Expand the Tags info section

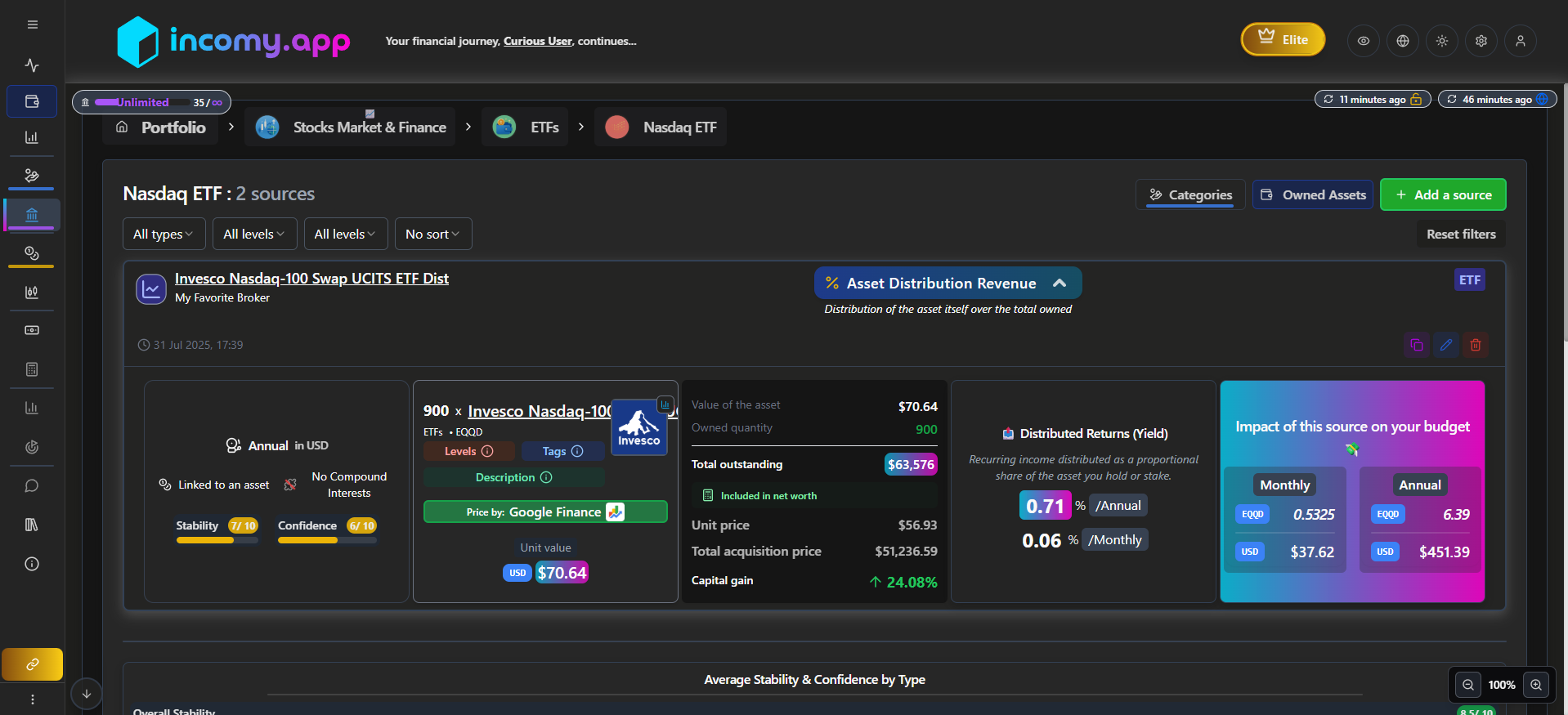click(x=562, y=451)
